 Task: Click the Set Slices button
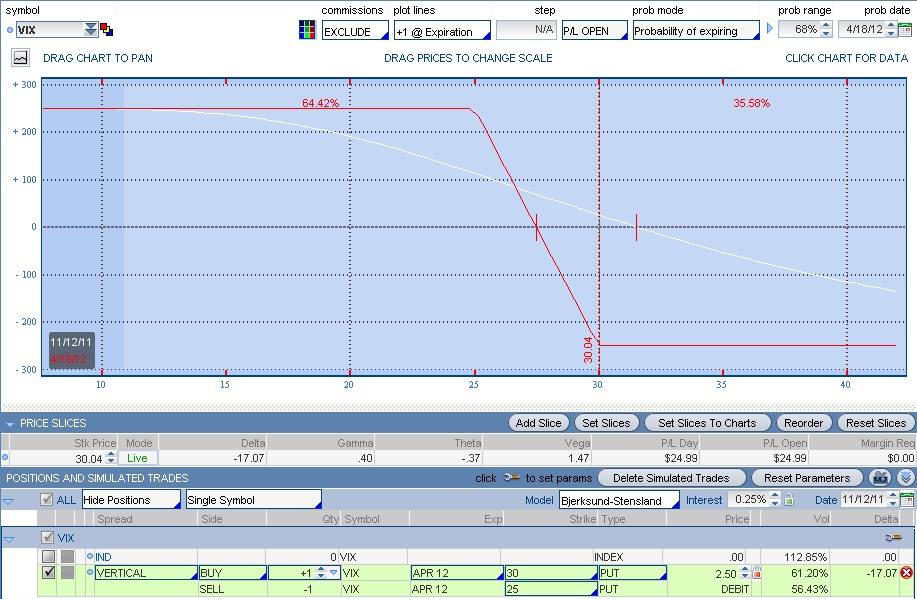606,422
